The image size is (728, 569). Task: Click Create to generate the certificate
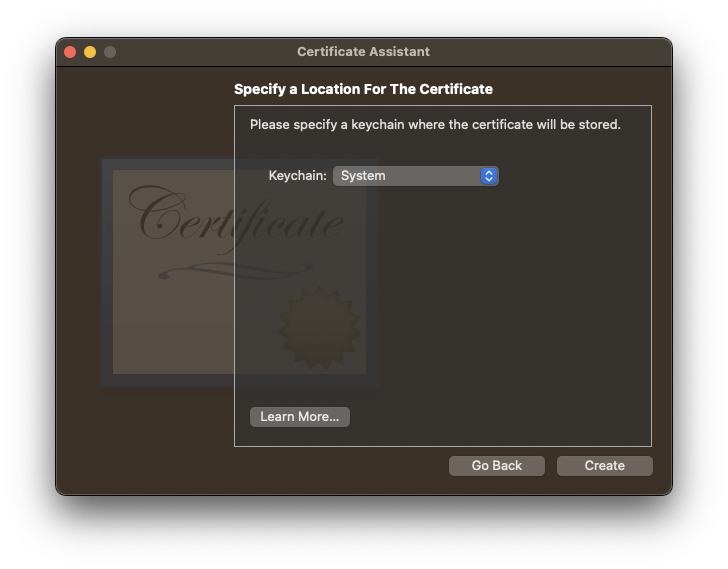[x=604, y=466]
